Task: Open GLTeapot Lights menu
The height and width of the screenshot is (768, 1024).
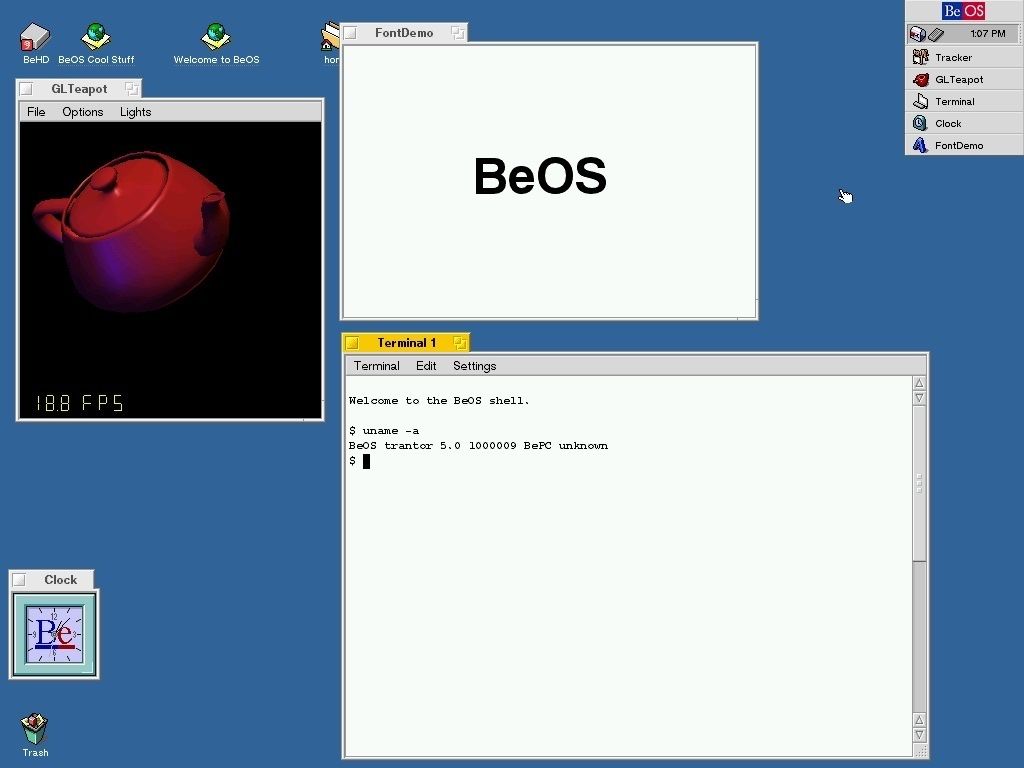Action: point(135,112)
